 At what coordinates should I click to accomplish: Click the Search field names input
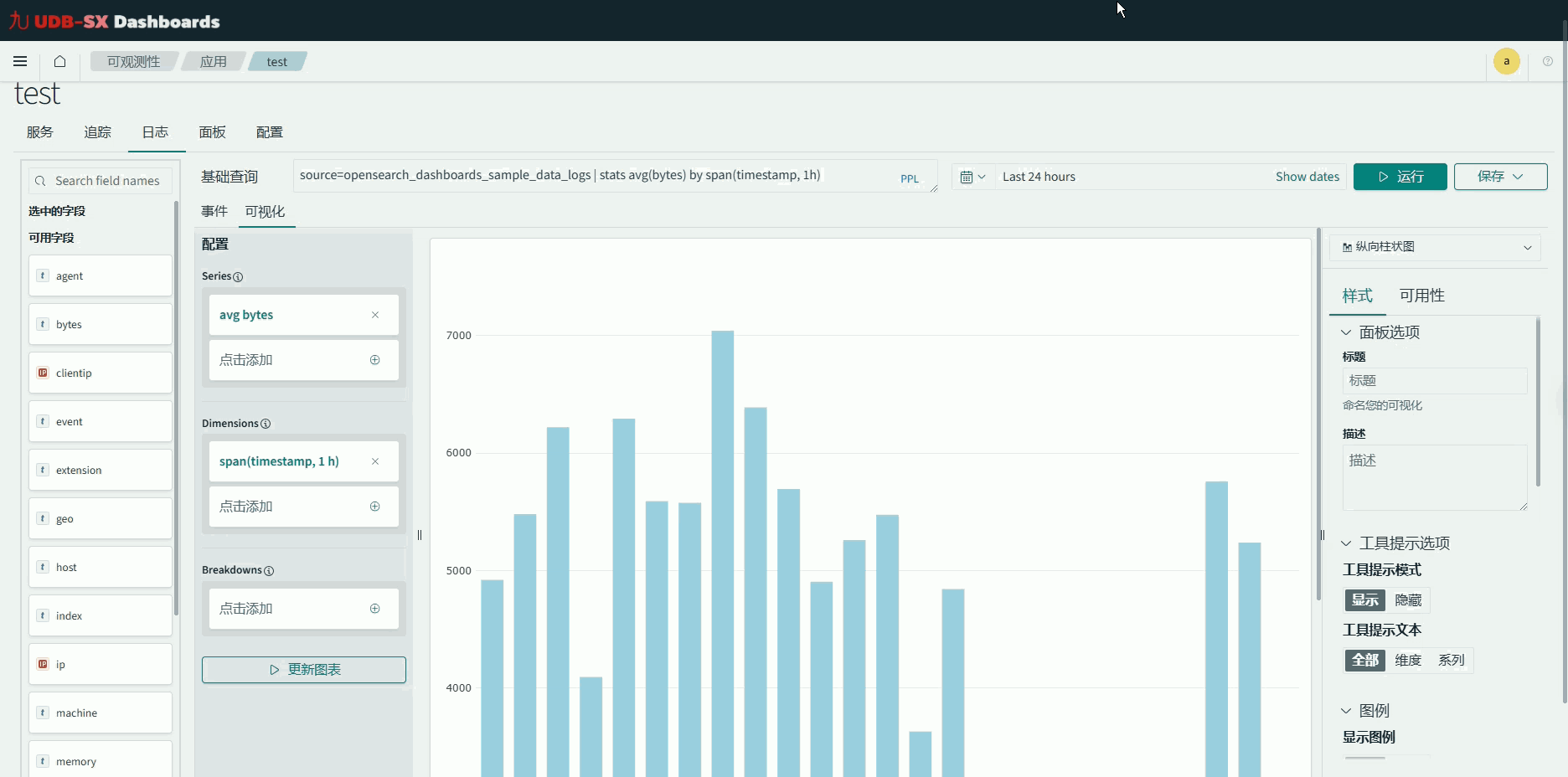click(107, 181)
